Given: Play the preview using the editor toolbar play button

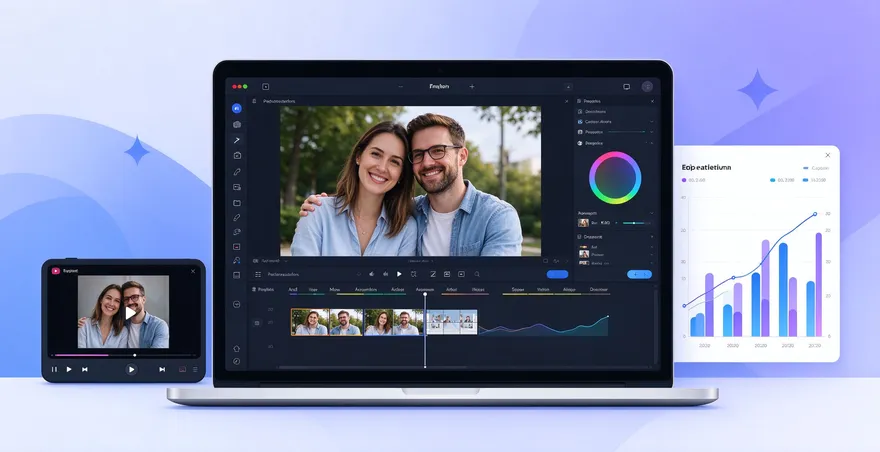Looking at the screenshot, I should (399, 274).
